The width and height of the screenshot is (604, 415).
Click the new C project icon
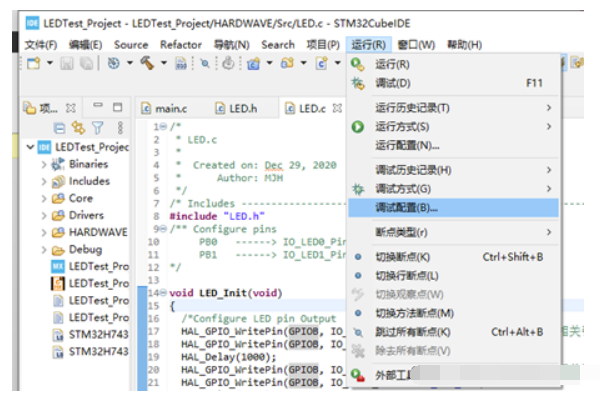253,63
